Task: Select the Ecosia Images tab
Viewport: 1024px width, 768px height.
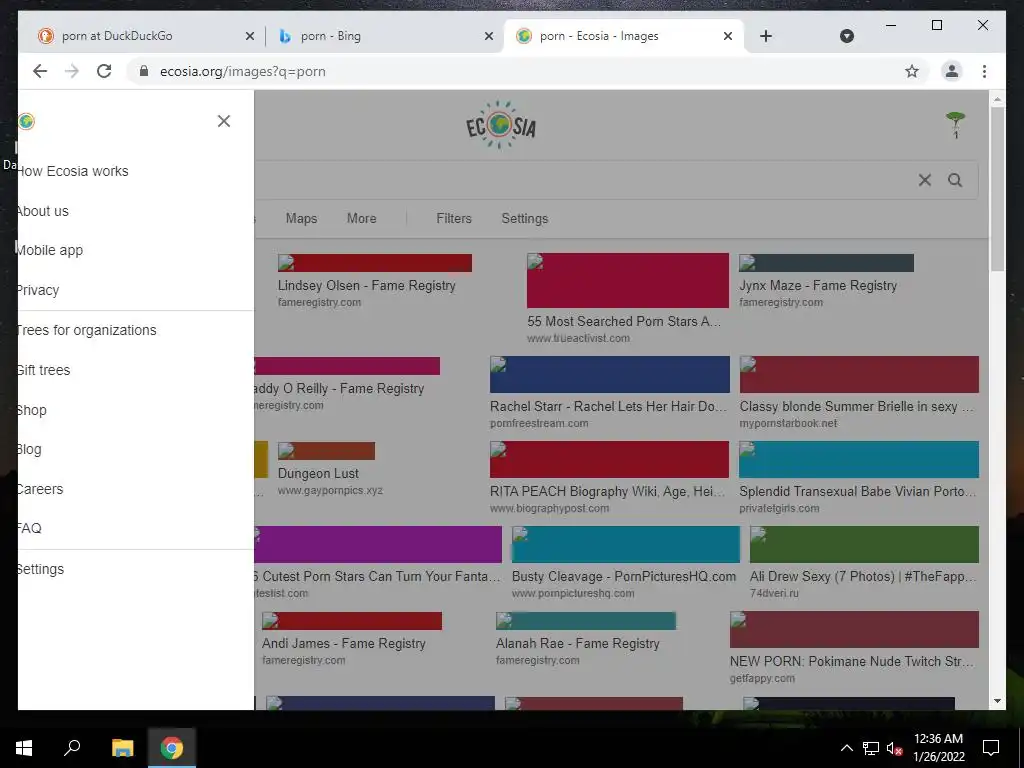Action: 623,36
